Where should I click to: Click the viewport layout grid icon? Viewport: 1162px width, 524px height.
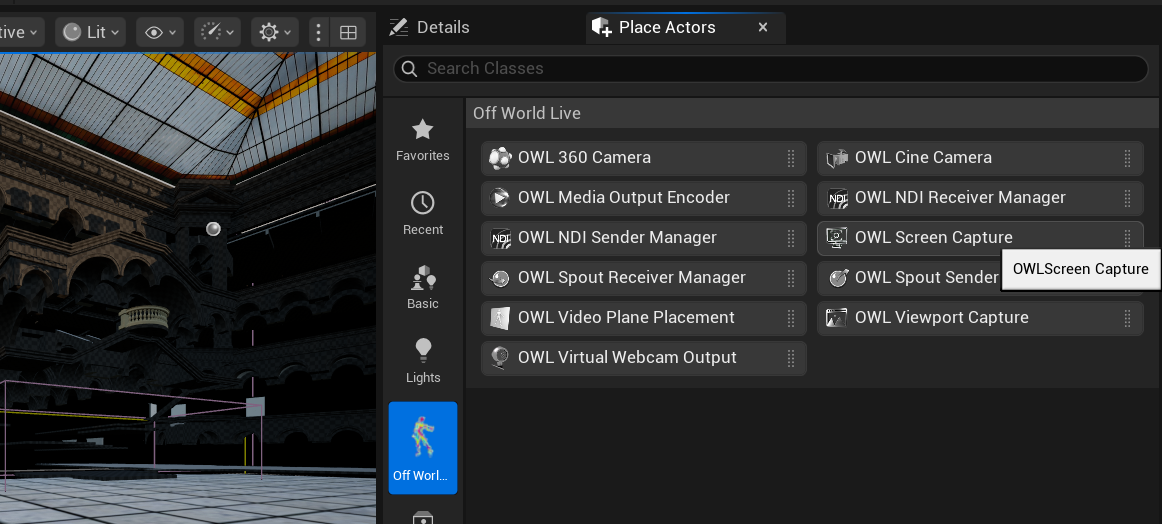coord(348,32)
